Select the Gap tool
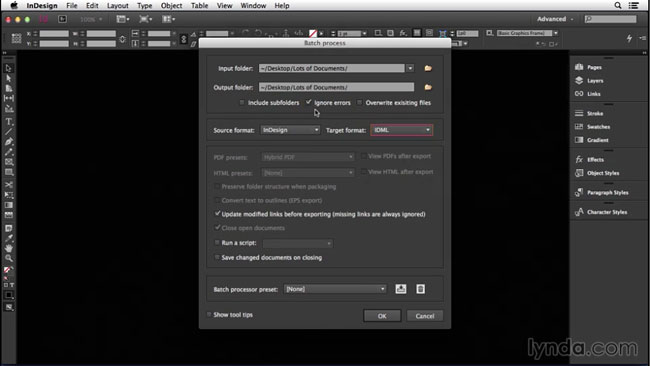650x366 pixels. tap(8, 98)
